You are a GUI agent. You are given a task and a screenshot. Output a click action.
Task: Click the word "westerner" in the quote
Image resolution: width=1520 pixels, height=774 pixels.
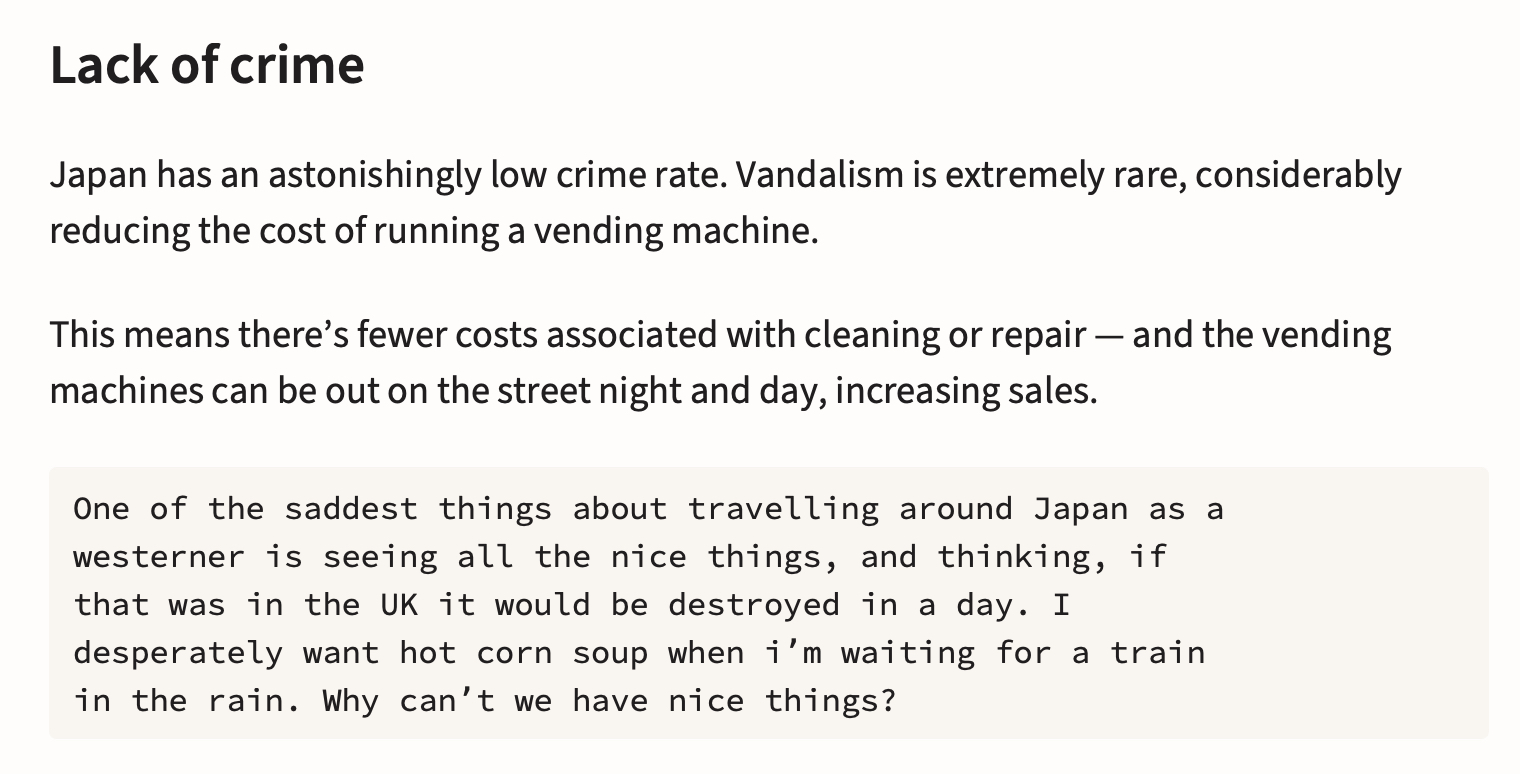159,557
